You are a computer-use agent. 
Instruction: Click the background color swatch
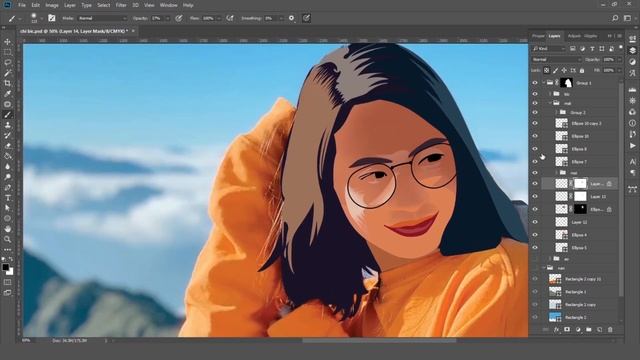[x=11, y=272]
